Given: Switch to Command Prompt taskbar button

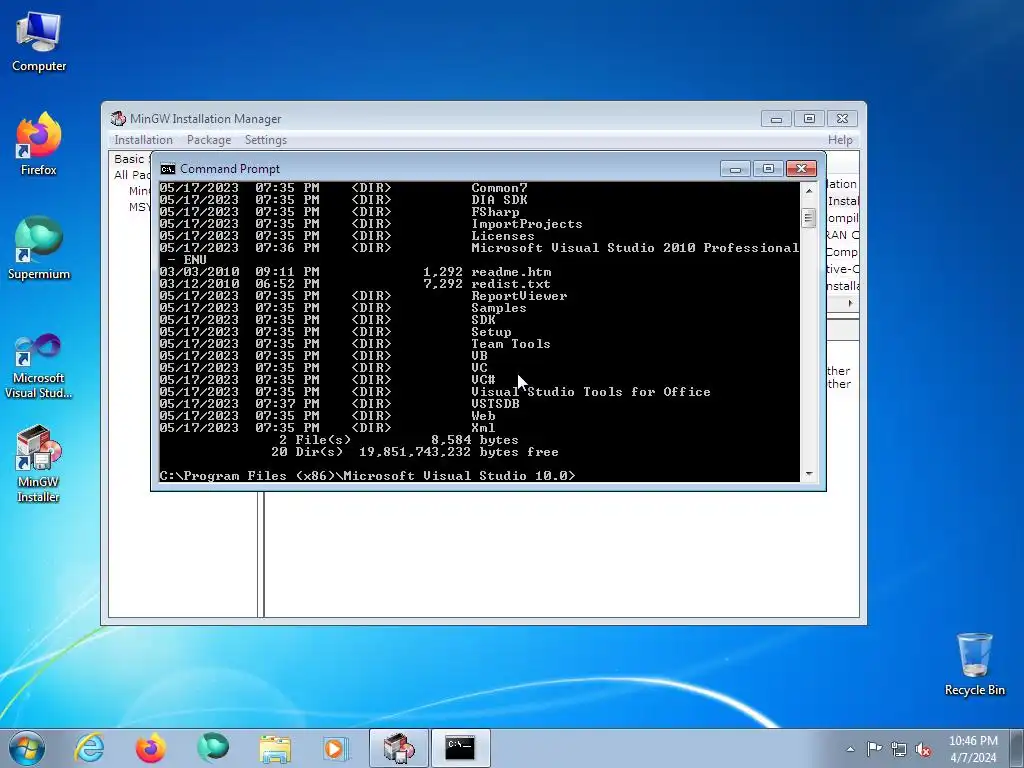Looking at the screenshot, I should [460, 748].
